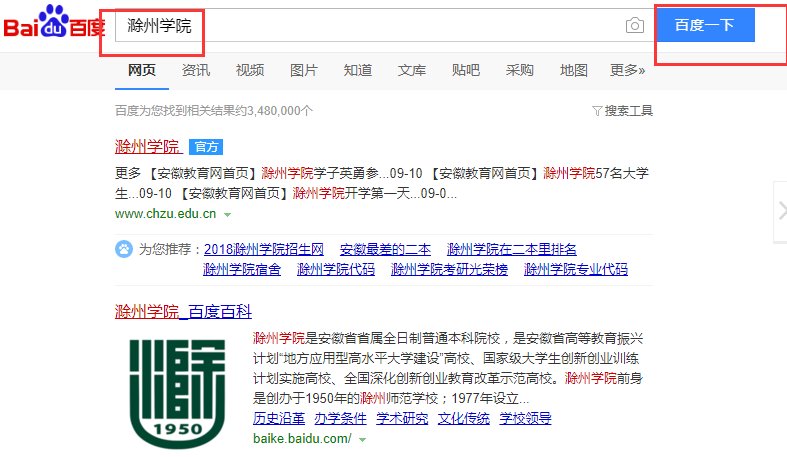Open the 历史沿革 sublink
The width and height of the screenshot is (787, 457).
tap(279, 418)
